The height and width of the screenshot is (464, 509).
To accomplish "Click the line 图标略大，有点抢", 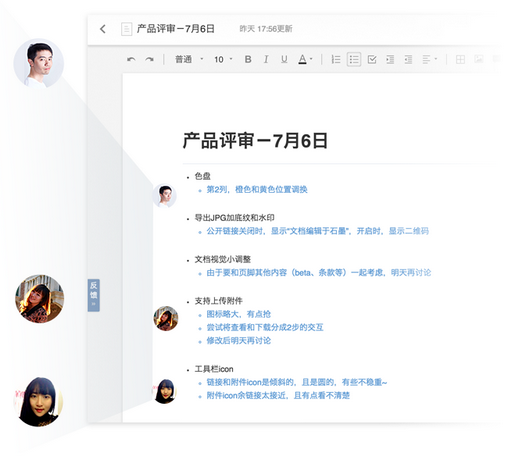I will point(239,314).
